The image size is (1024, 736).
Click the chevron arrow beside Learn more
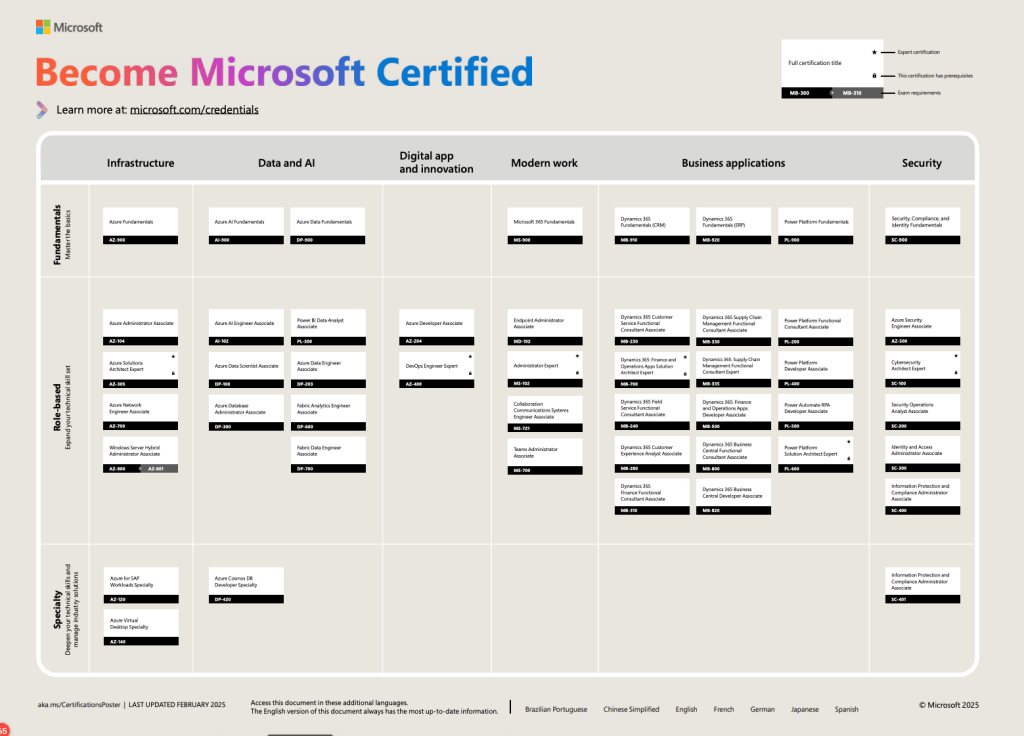pos(41,110)
